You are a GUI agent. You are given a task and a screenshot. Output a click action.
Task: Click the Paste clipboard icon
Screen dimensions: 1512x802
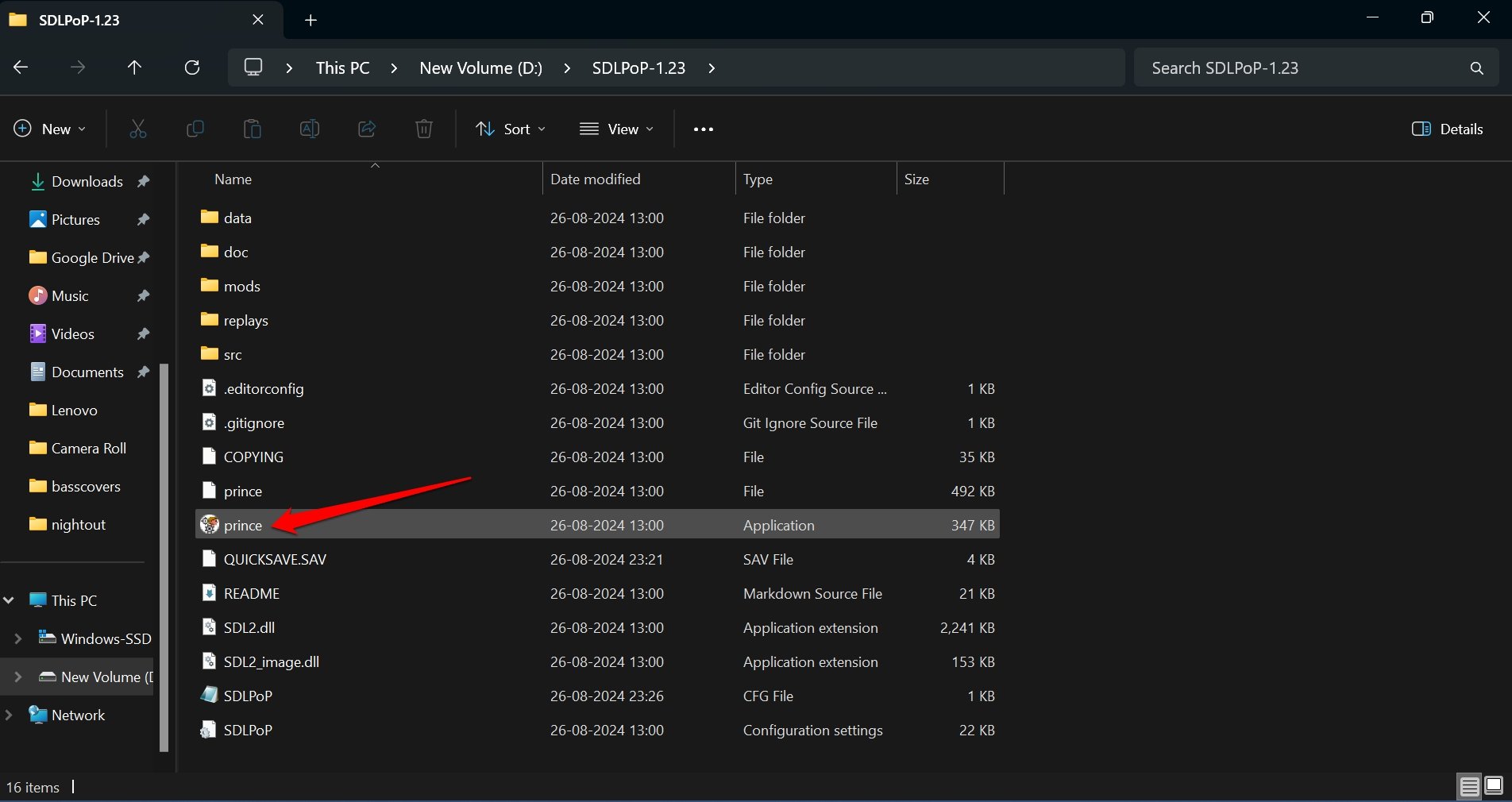pos(252,129)
